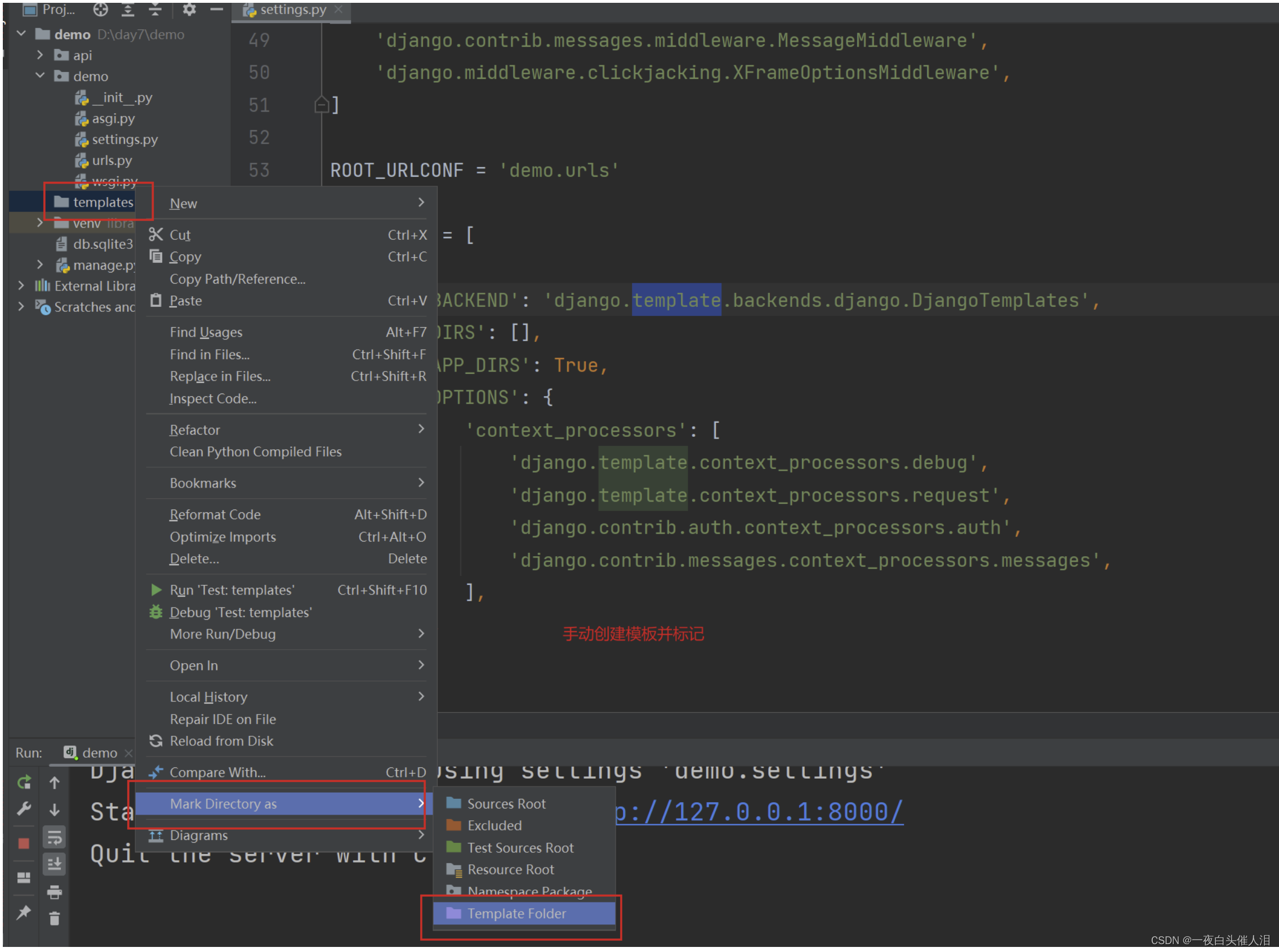The height and width of the screenshot is (952, 1279).
Task: Click the project Select Opened File icon
Action: point(100,9)
